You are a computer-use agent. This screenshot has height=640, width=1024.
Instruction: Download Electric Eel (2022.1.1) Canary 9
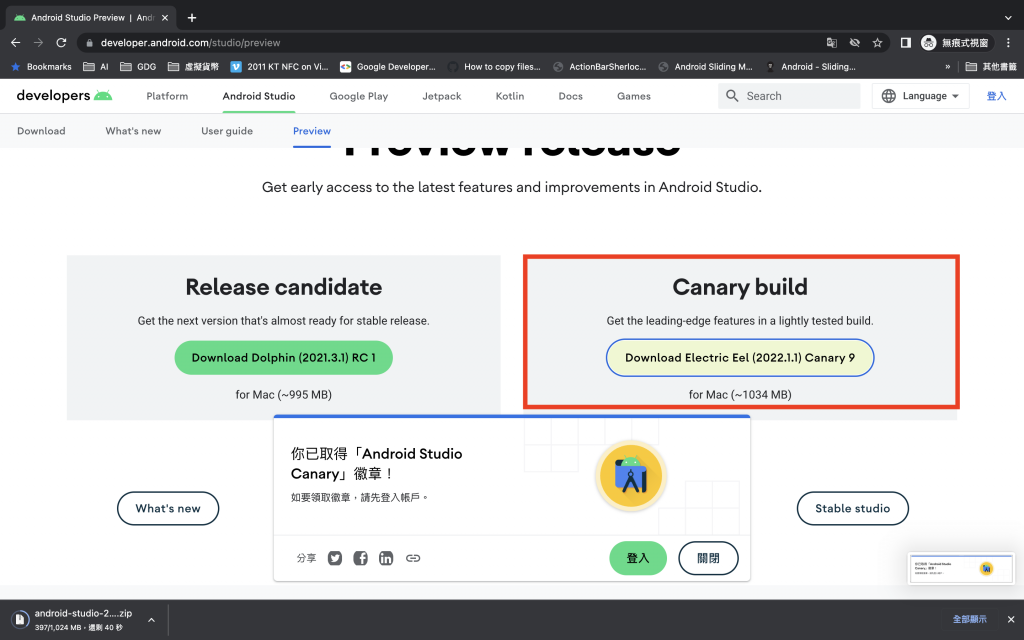(x=740, y=357)
